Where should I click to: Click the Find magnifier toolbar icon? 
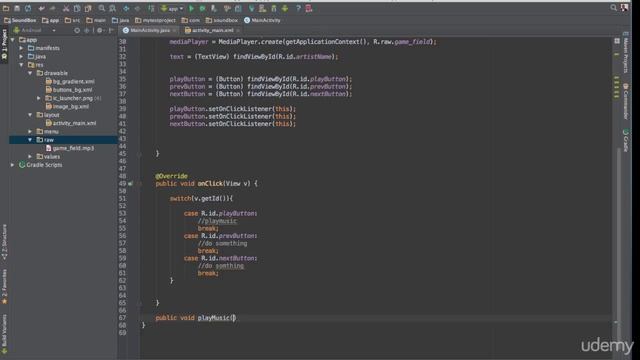coord(102,8)
